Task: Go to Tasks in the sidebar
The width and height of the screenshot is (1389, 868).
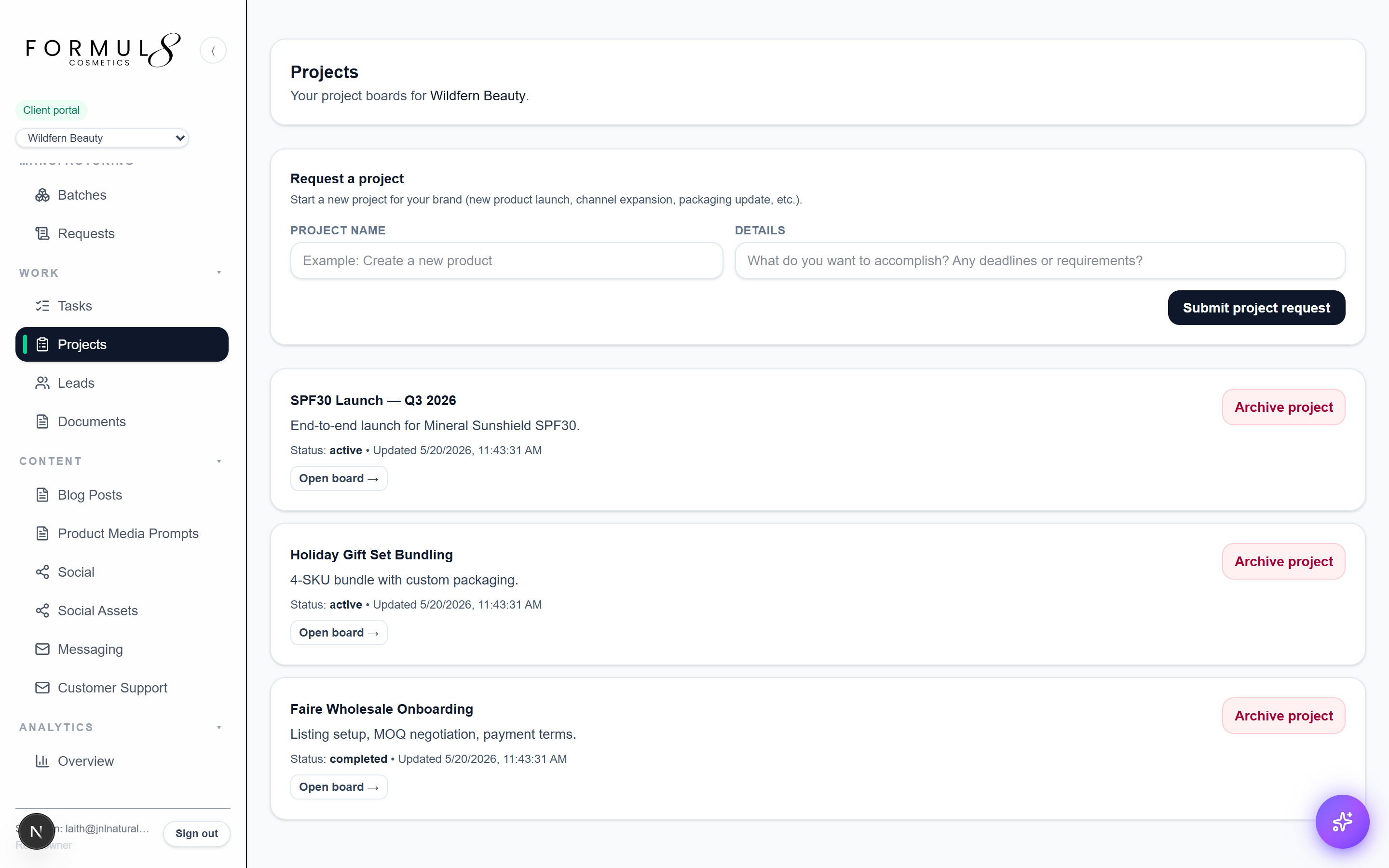Action: 122,306
